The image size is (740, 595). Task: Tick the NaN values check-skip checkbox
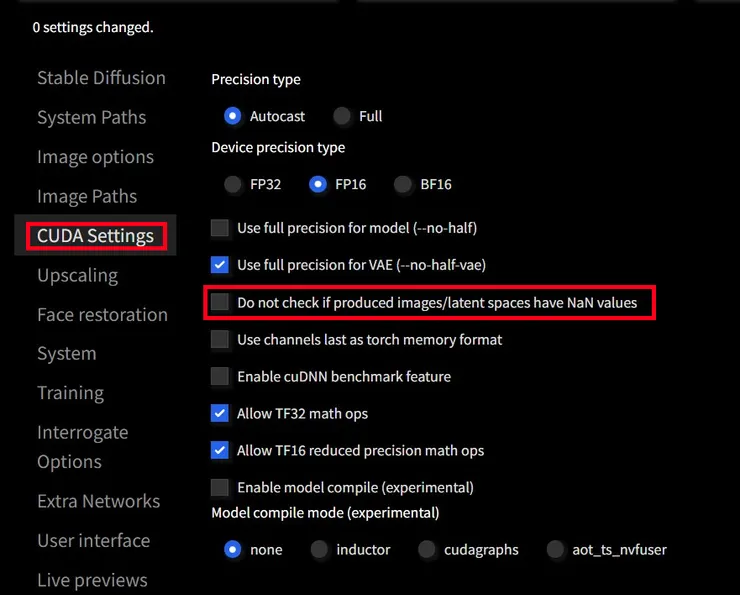click(220, 302)
